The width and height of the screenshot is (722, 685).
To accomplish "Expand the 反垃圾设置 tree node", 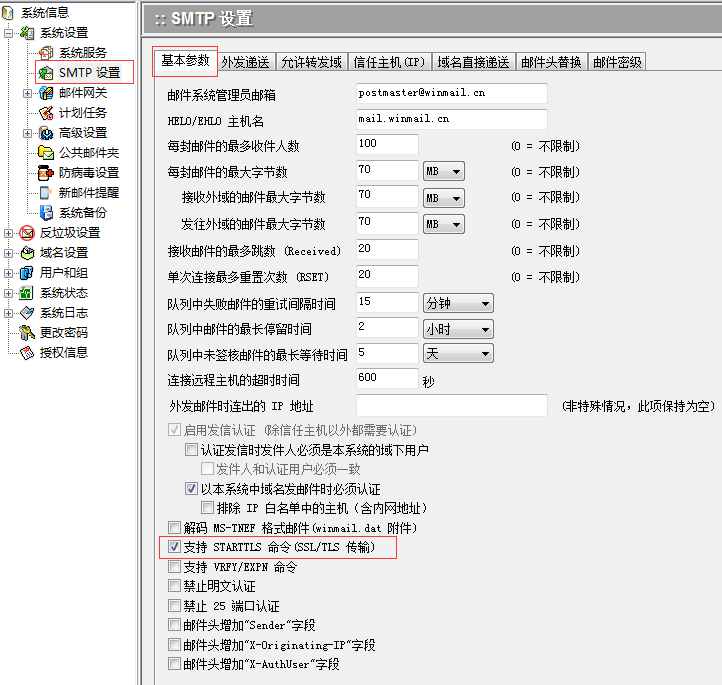I will (x=9, y=233).
